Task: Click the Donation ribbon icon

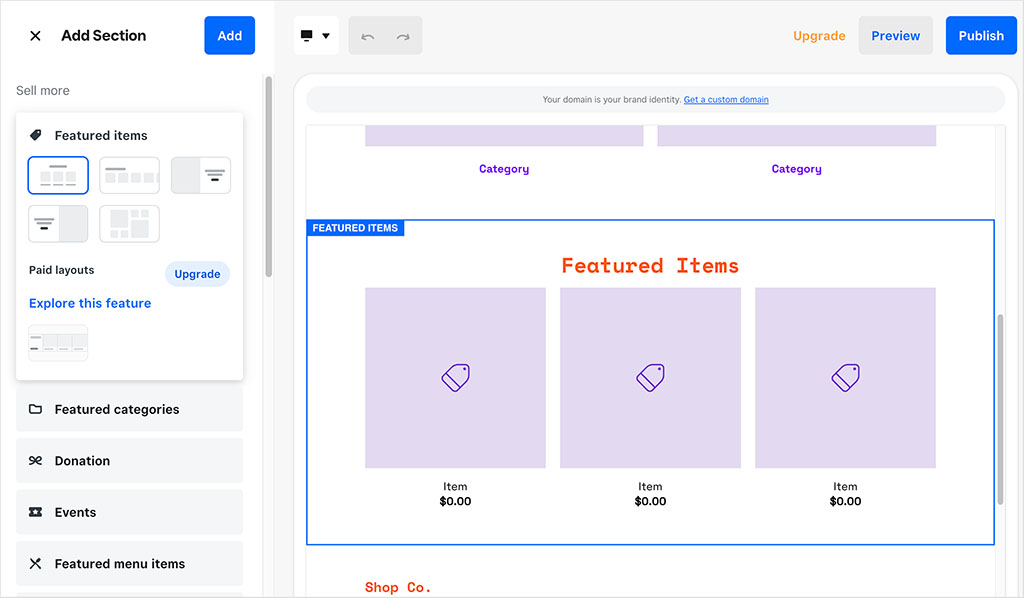Action: (x=35, y=461)
